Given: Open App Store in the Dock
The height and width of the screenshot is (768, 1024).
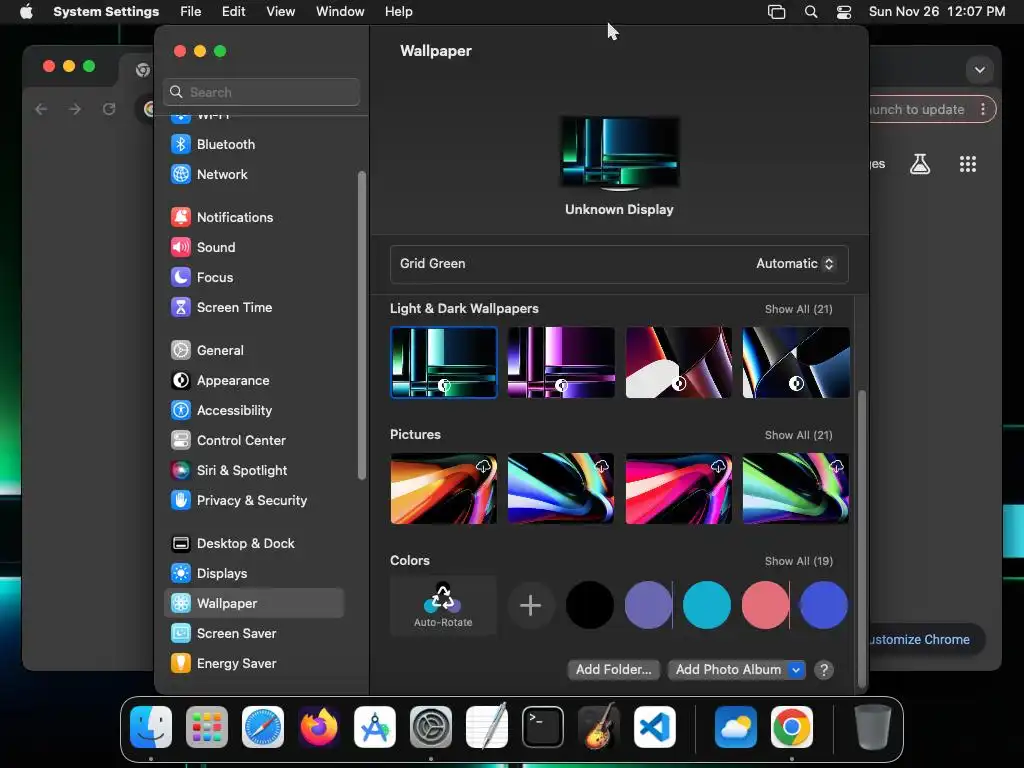Looking at the screenshot, I should [375, 727].
